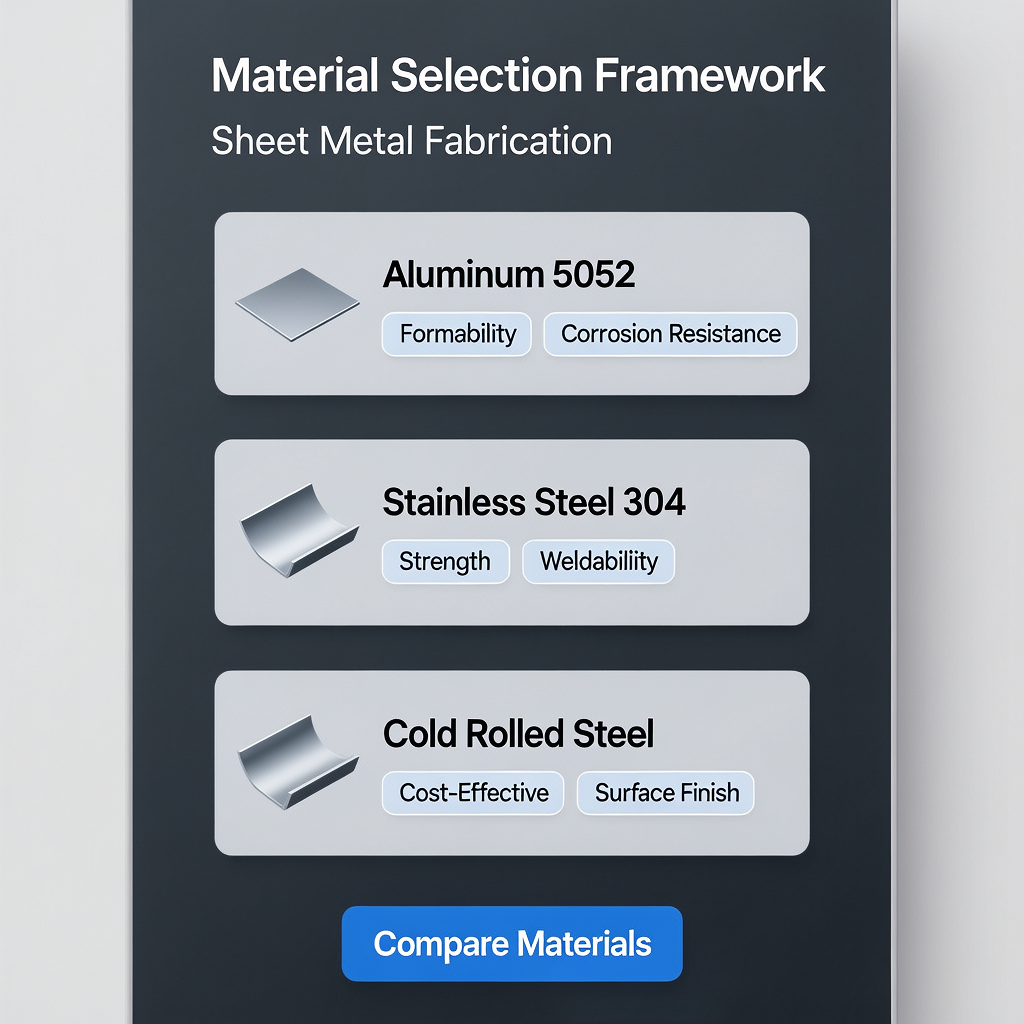The width and height of the screenshot is (1024, 1024).
Task: Click the Stainless Steel 304 title
Action: (x=534, y=502)
